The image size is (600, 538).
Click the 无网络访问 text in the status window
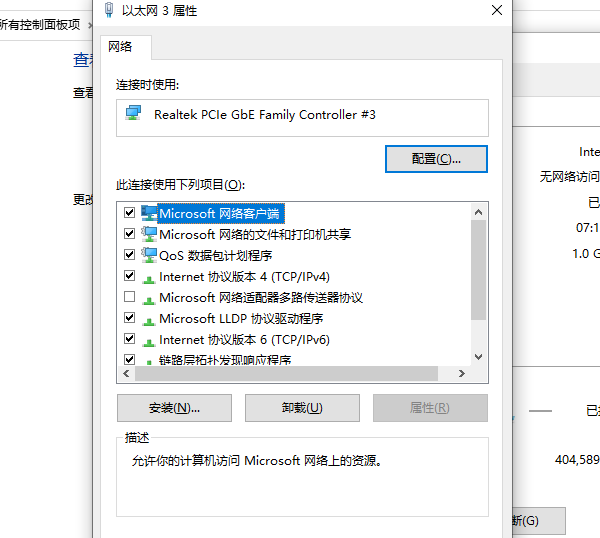[569, 176]
